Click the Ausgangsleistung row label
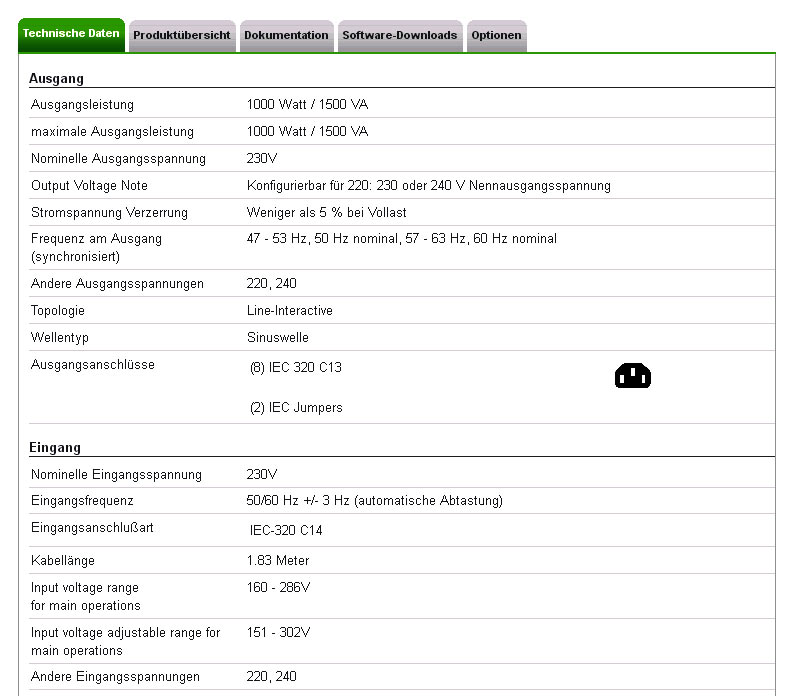This screenshot has height=696, width=788. [x=82, y=105]
